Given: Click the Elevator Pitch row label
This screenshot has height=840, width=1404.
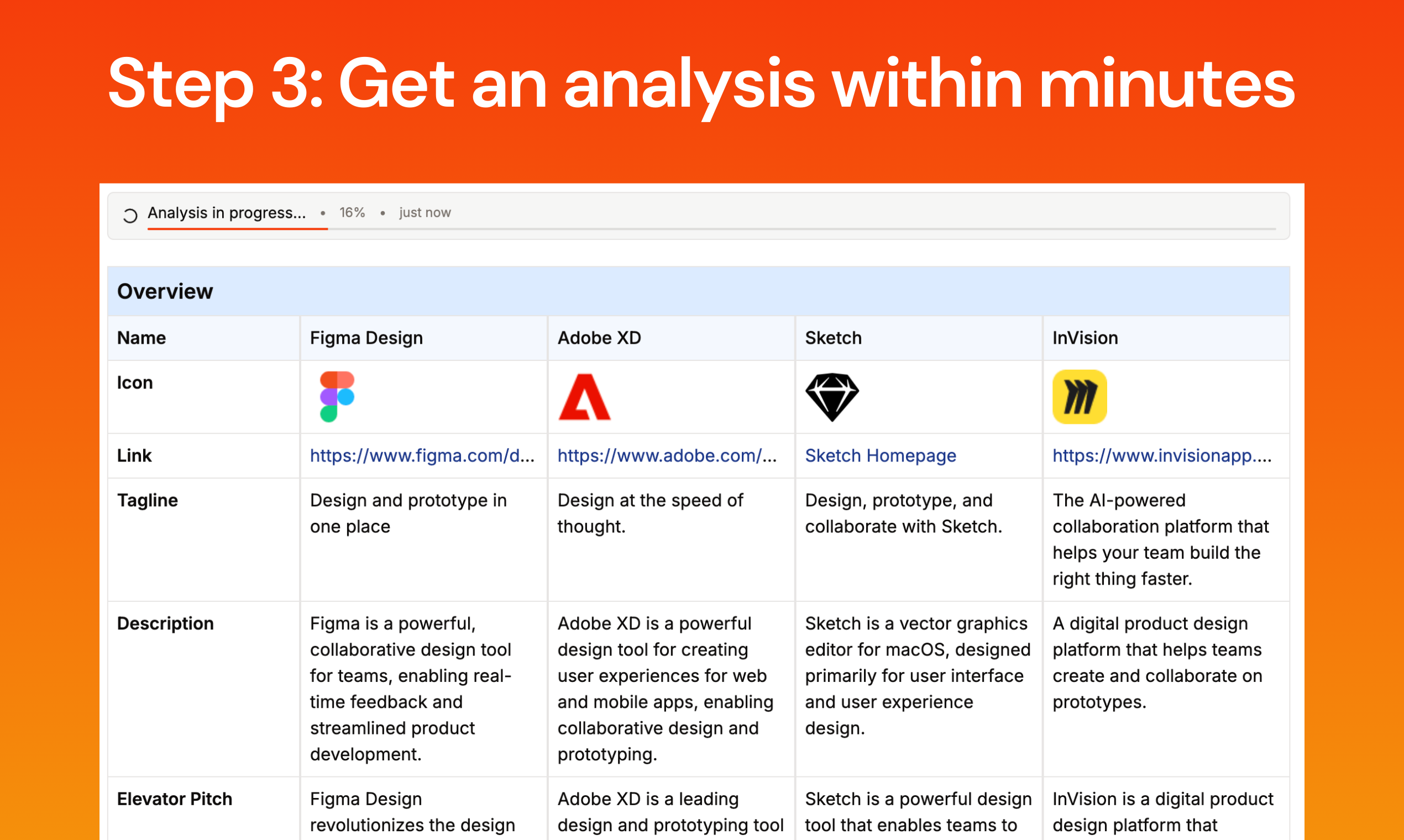Looking at the screenshot, I should pos(174,799).
